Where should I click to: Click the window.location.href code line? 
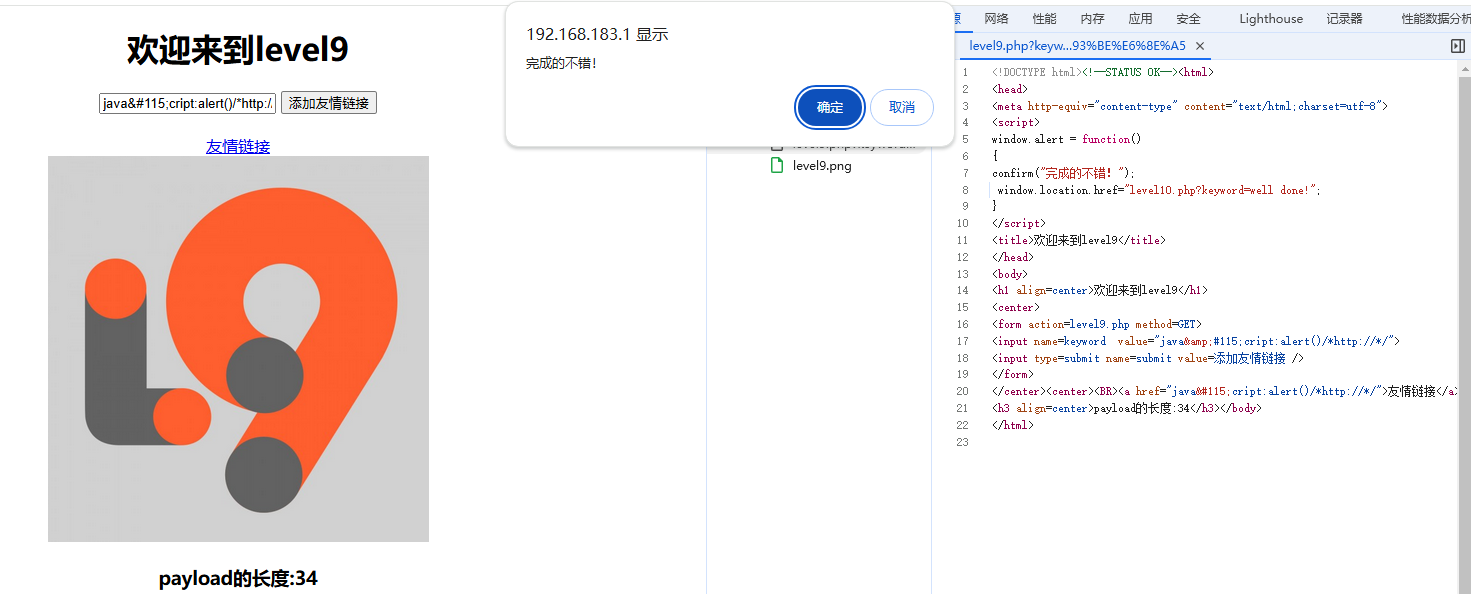(x=1159, y=190)
